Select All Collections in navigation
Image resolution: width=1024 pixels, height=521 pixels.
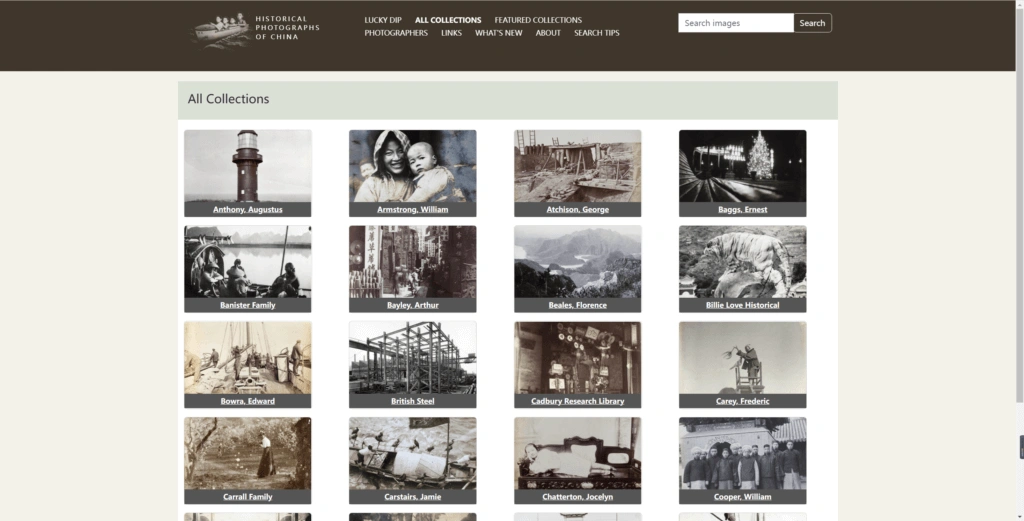[448, 20]
